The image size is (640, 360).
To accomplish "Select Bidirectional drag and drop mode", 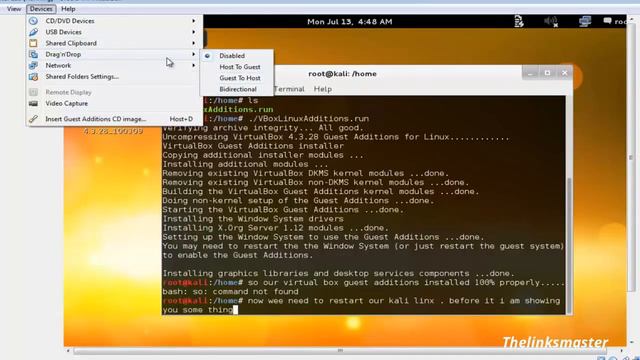I will (x=237, y=89).
